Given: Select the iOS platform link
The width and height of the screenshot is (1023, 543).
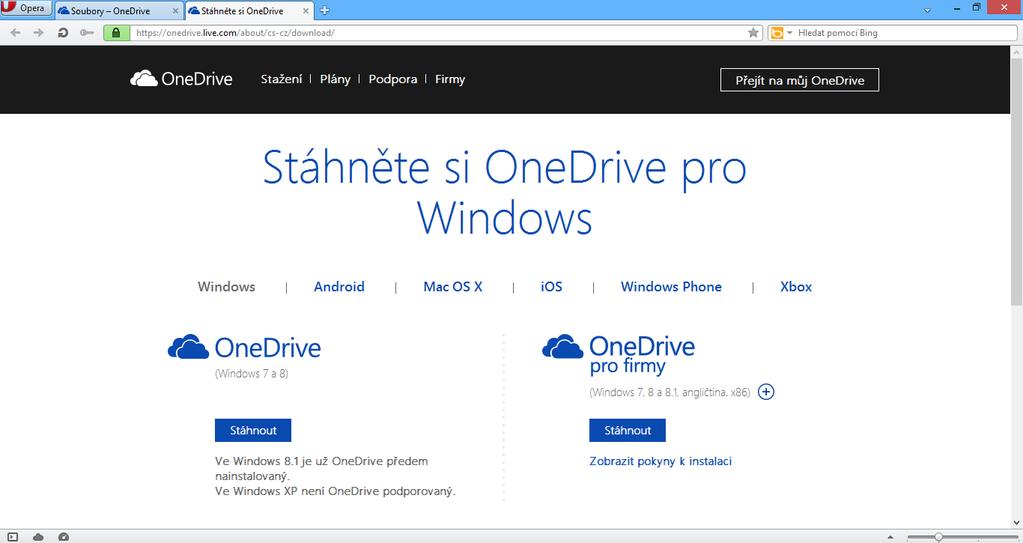Looking at the screenshot, I should (x=551, y=287).
